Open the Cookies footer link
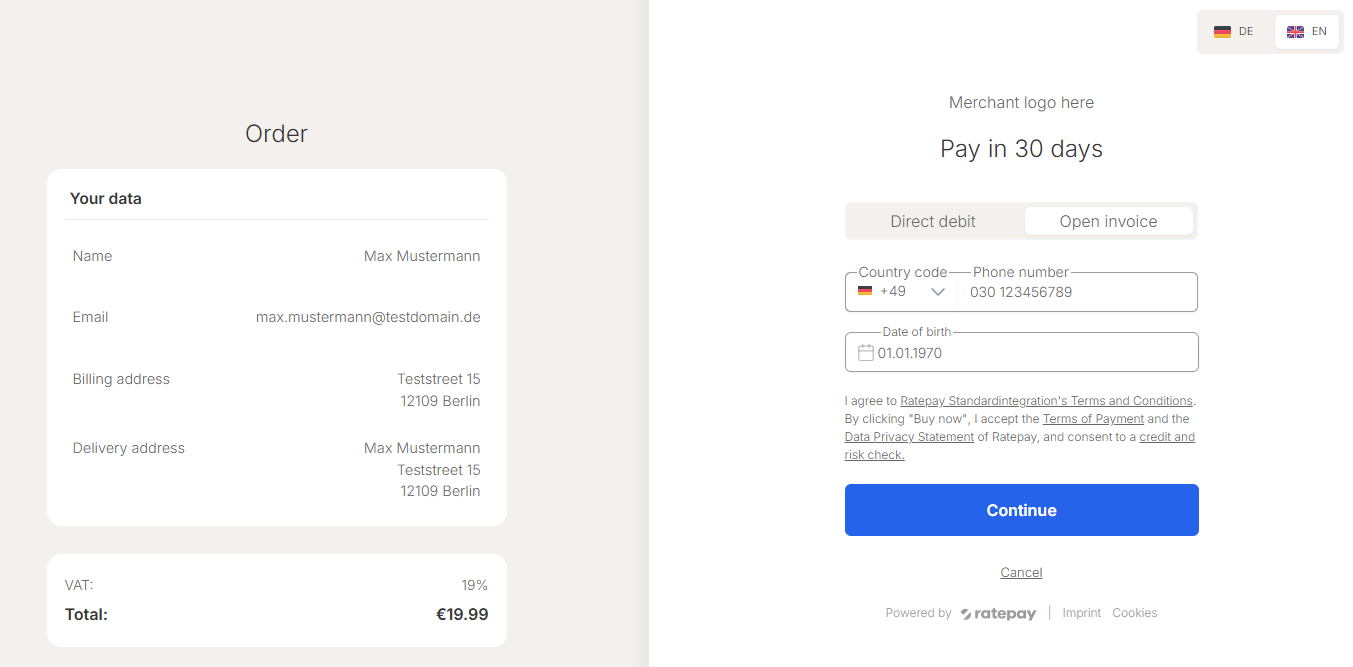Image resolution: width=1353 pixels, height=667 pixels. [x=1135, y=613]
